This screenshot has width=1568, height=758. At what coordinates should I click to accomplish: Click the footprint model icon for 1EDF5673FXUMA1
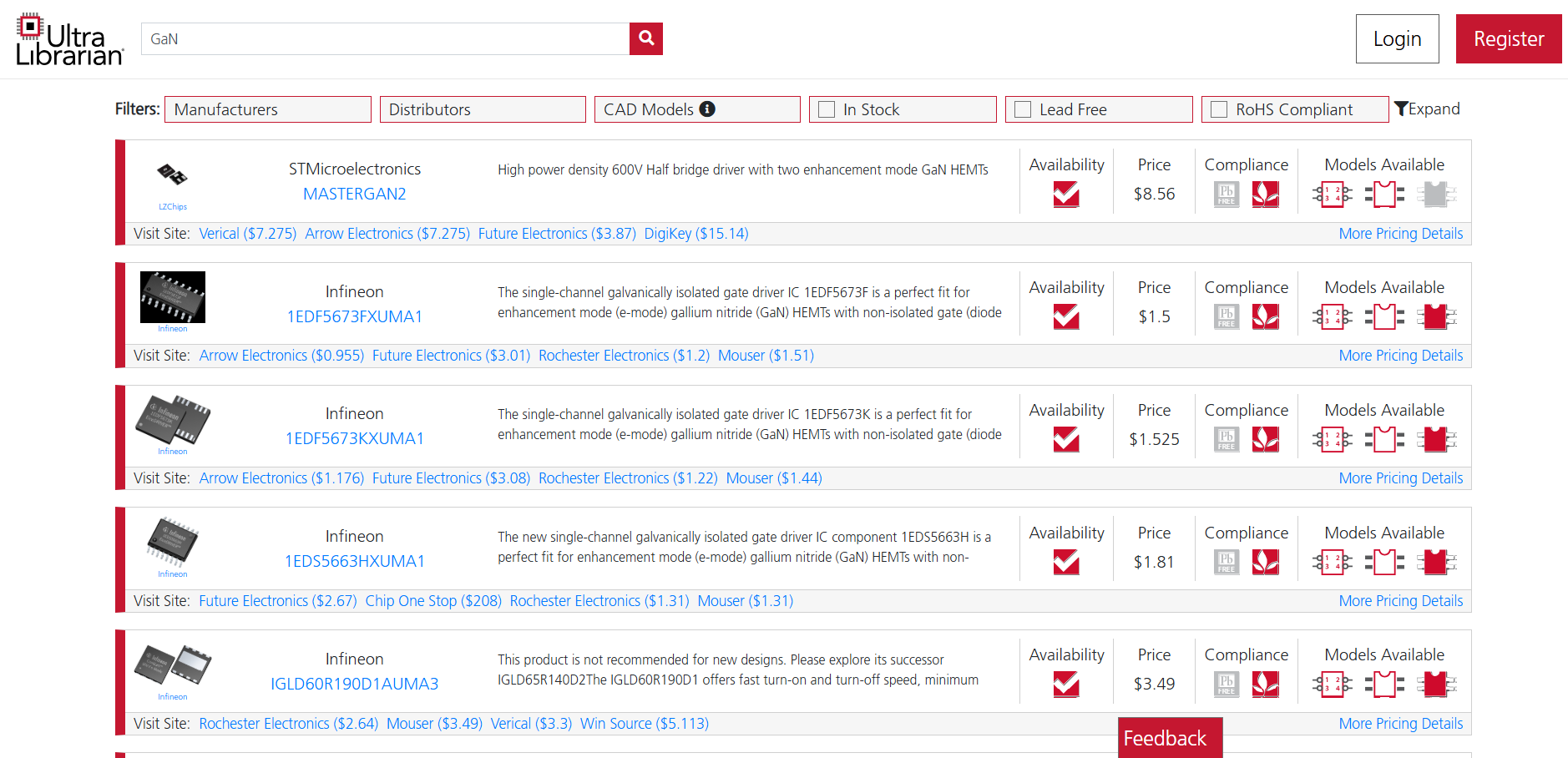tap(1383, 317)
